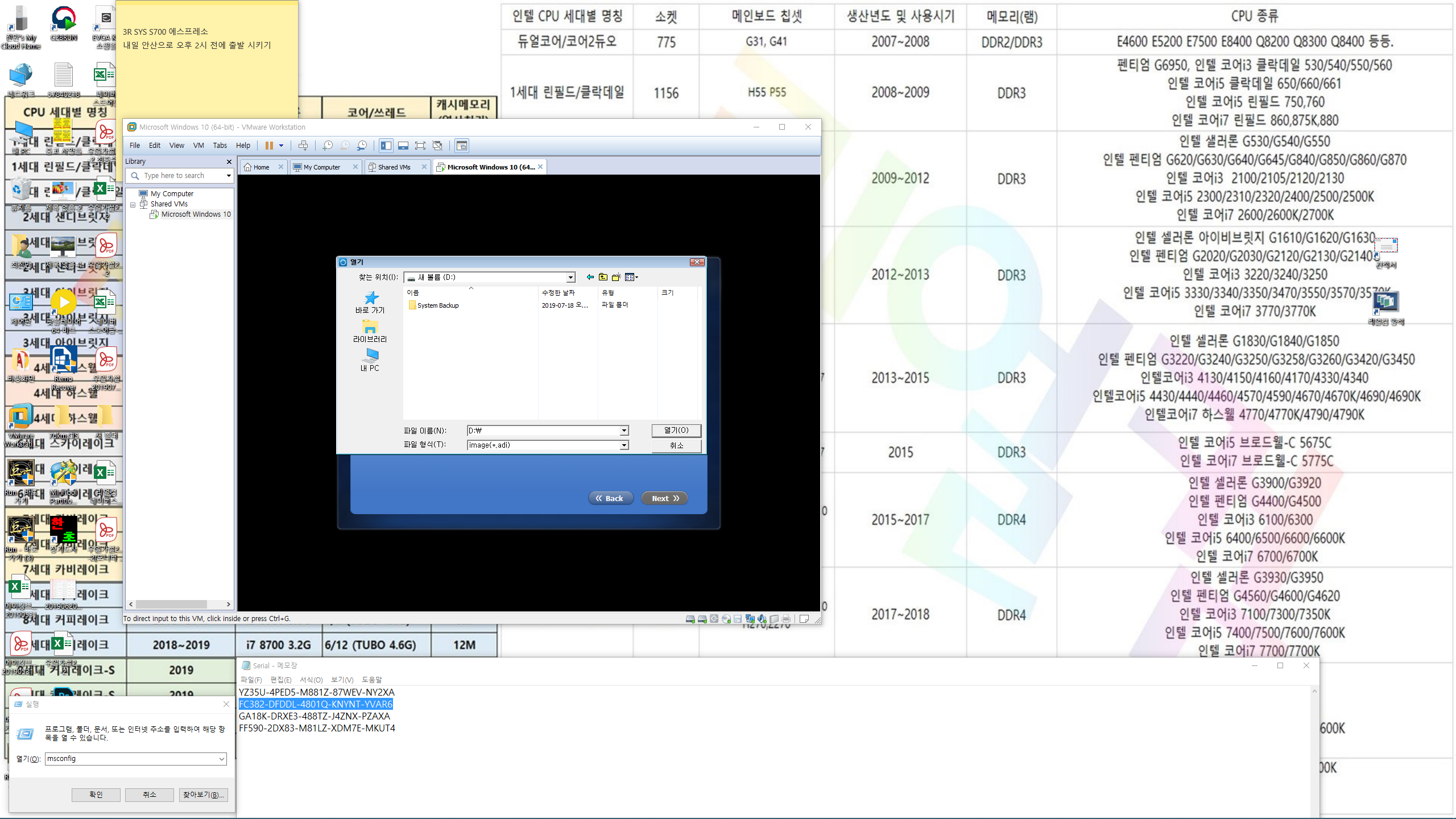
Task: Open the Run dialog 열기 combo dropdown
Action: pyautogui.click(x=221, y=759)
